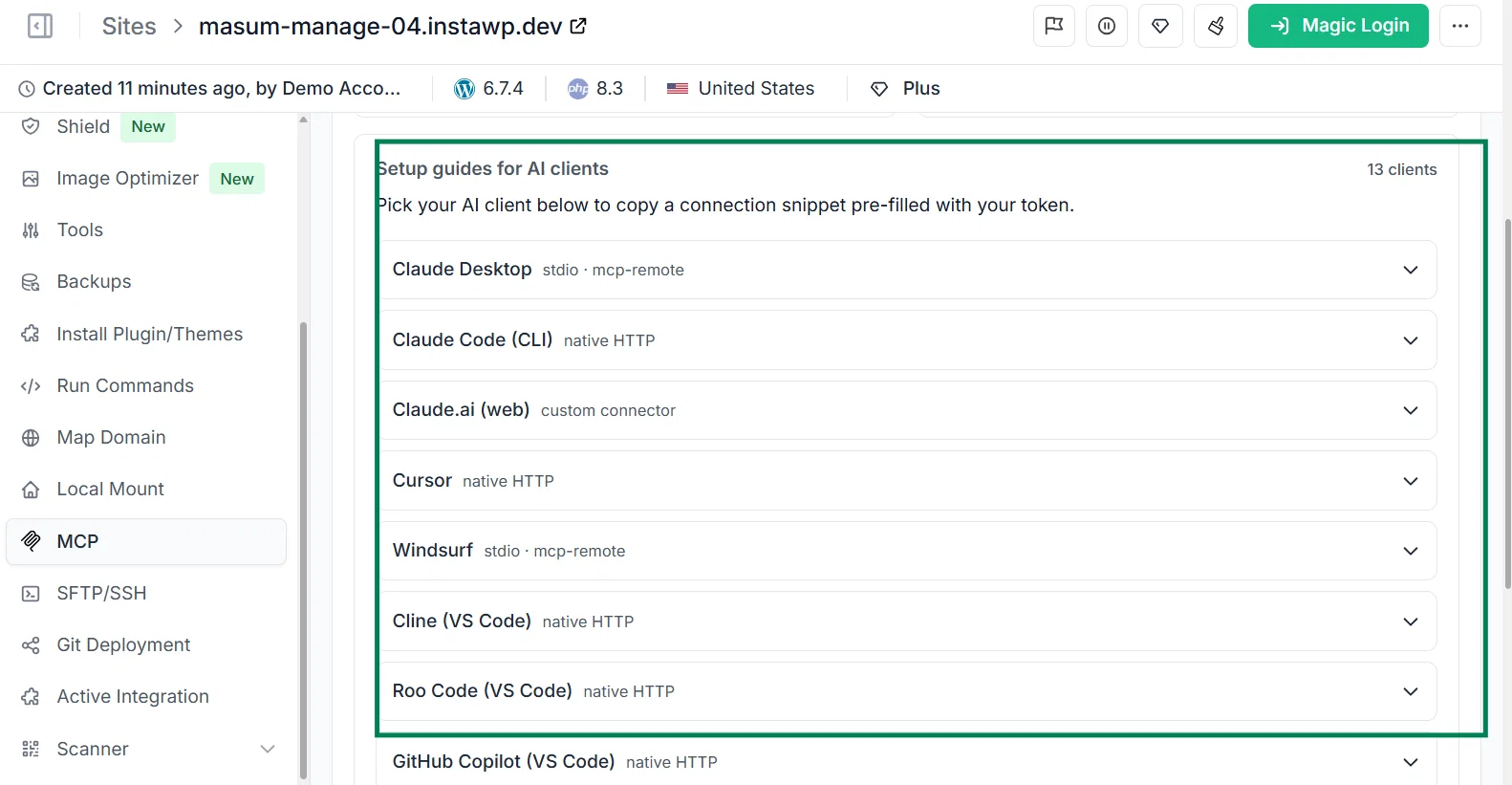The width and height of the screenshot is (1512, 785).
Task: Expand the Cursor setup guide
Action: (908, 481)
